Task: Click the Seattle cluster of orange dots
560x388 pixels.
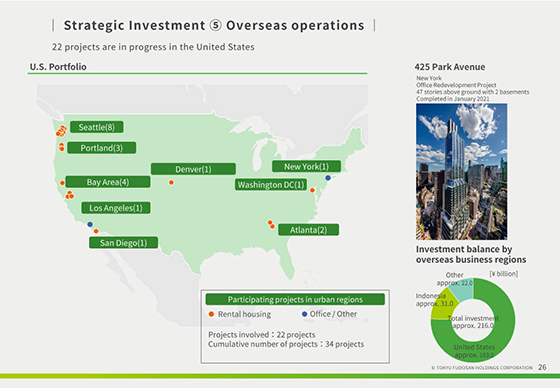Action: 61,131
